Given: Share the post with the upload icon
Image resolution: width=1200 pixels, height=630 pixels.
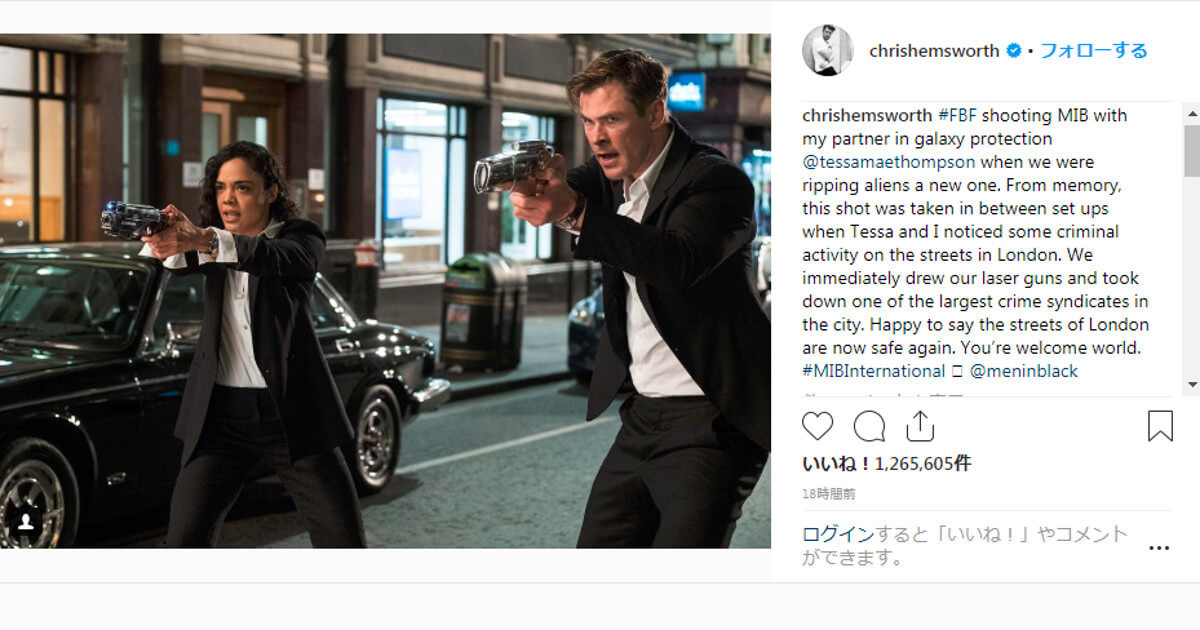Looking at the screenshot, I should pos(920,426).
